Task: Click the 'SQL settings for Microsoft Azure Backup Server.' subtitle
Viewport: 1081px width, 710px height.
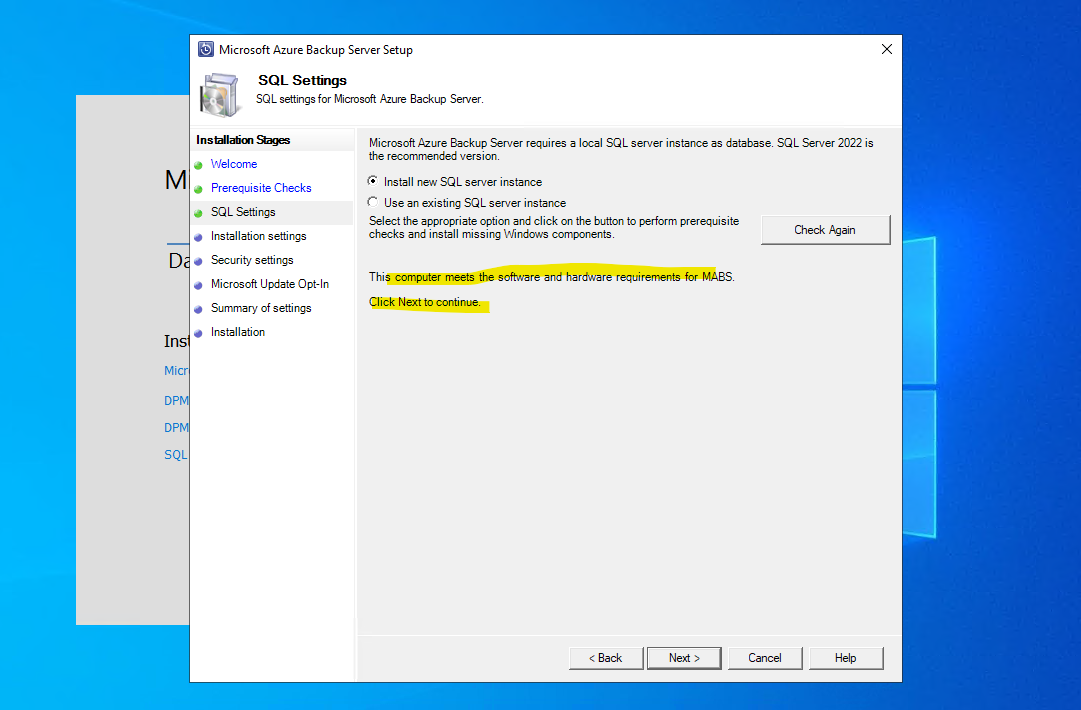Action: [x=370, y=99]
